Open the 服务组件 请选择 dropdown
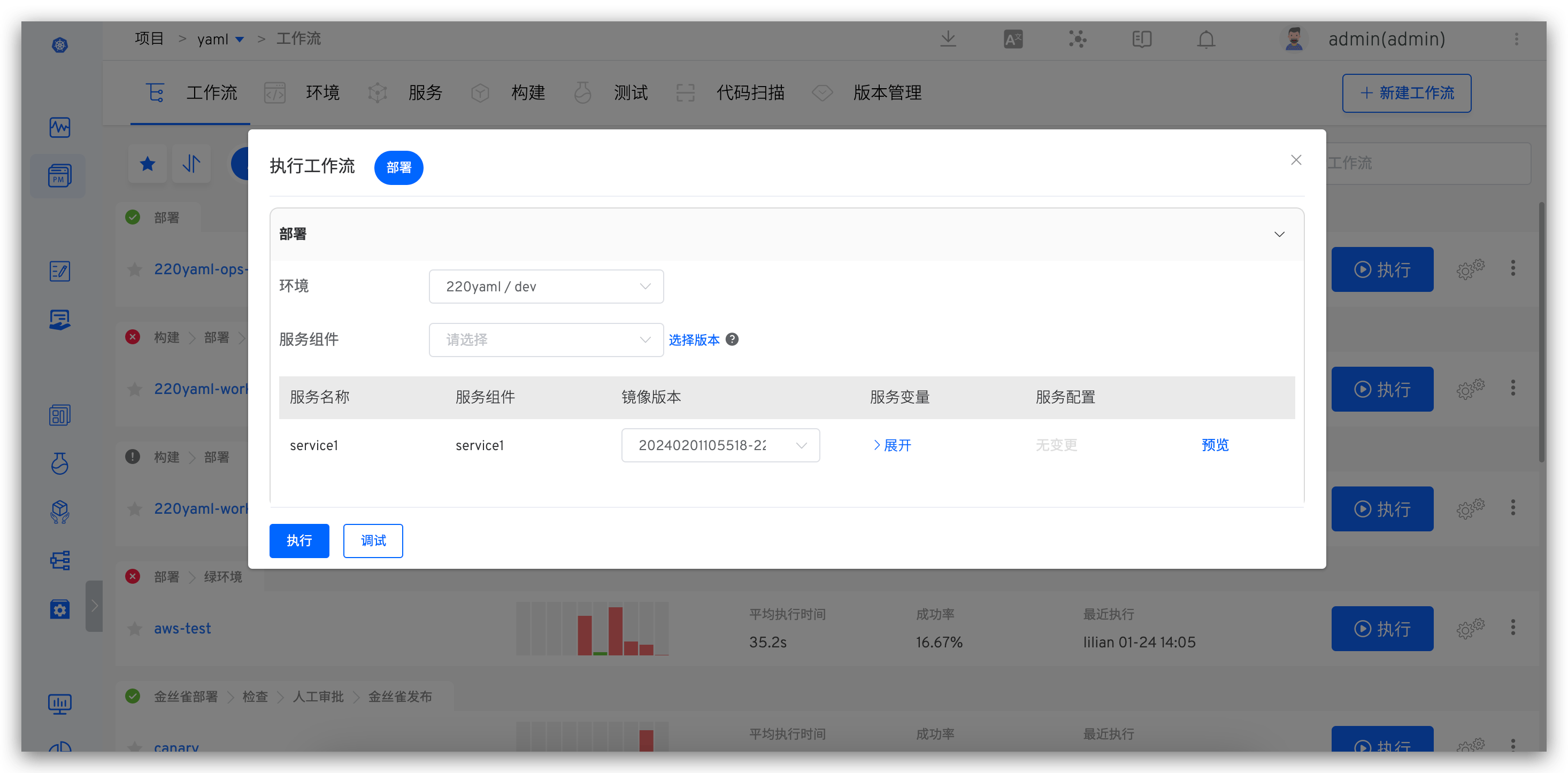 pos(545,339)
